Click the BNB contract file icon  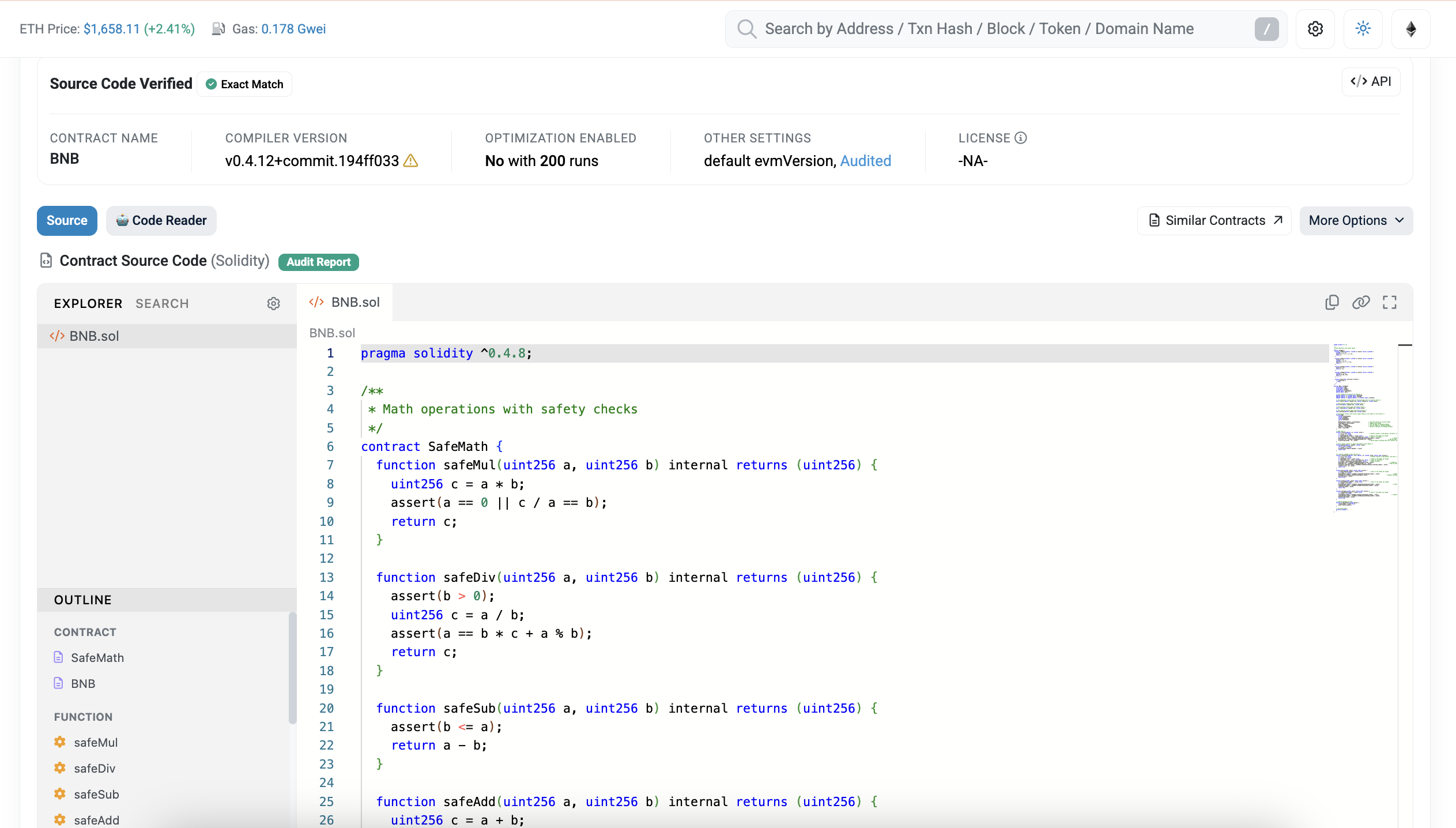58,683
